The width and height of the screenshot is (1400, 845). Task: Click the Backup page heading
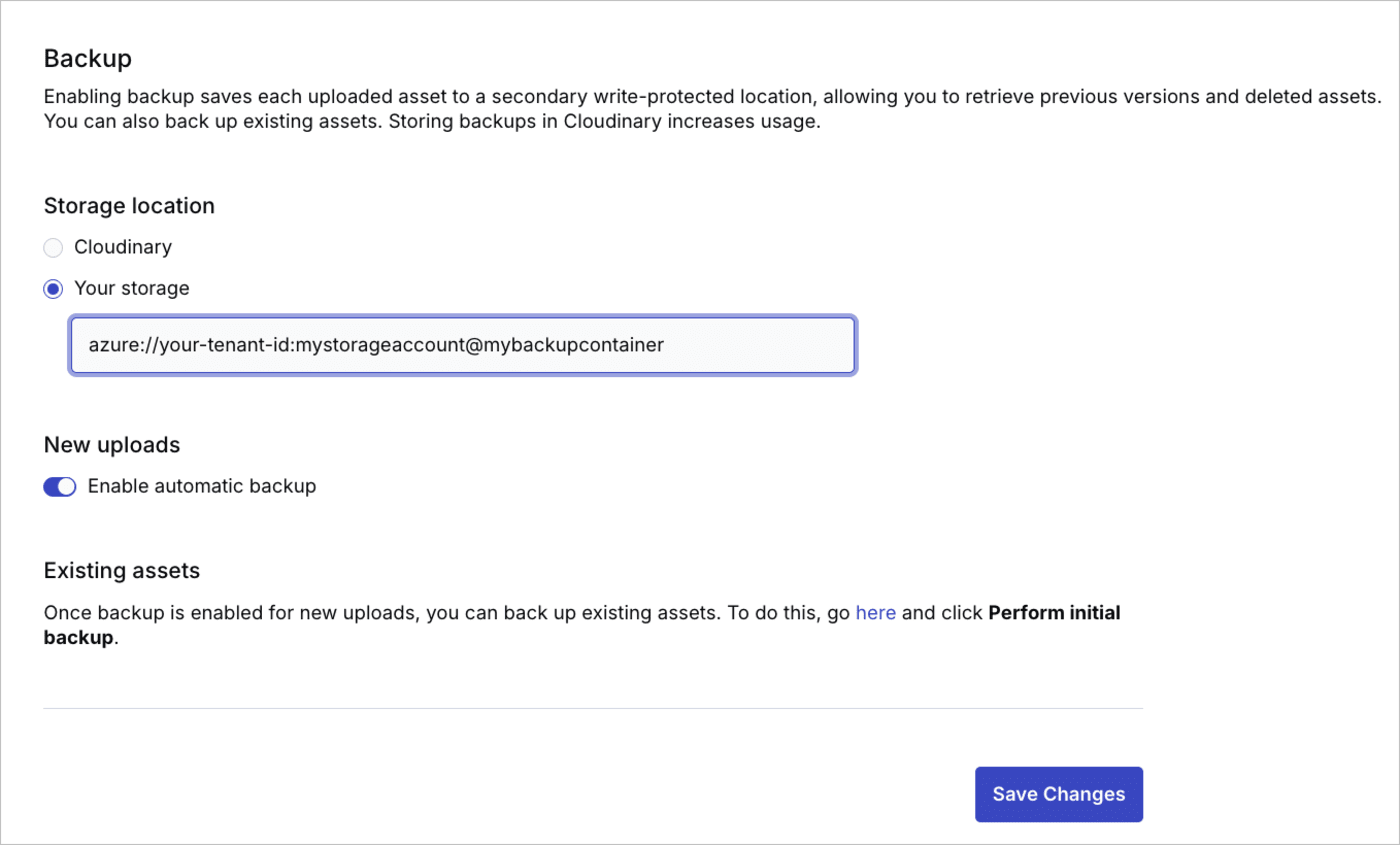tap(87, 58)
